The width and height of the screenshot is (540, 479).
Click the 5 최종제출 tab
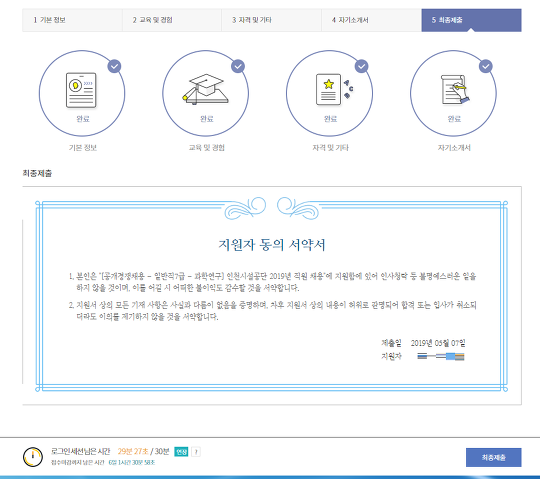(471, 20)
